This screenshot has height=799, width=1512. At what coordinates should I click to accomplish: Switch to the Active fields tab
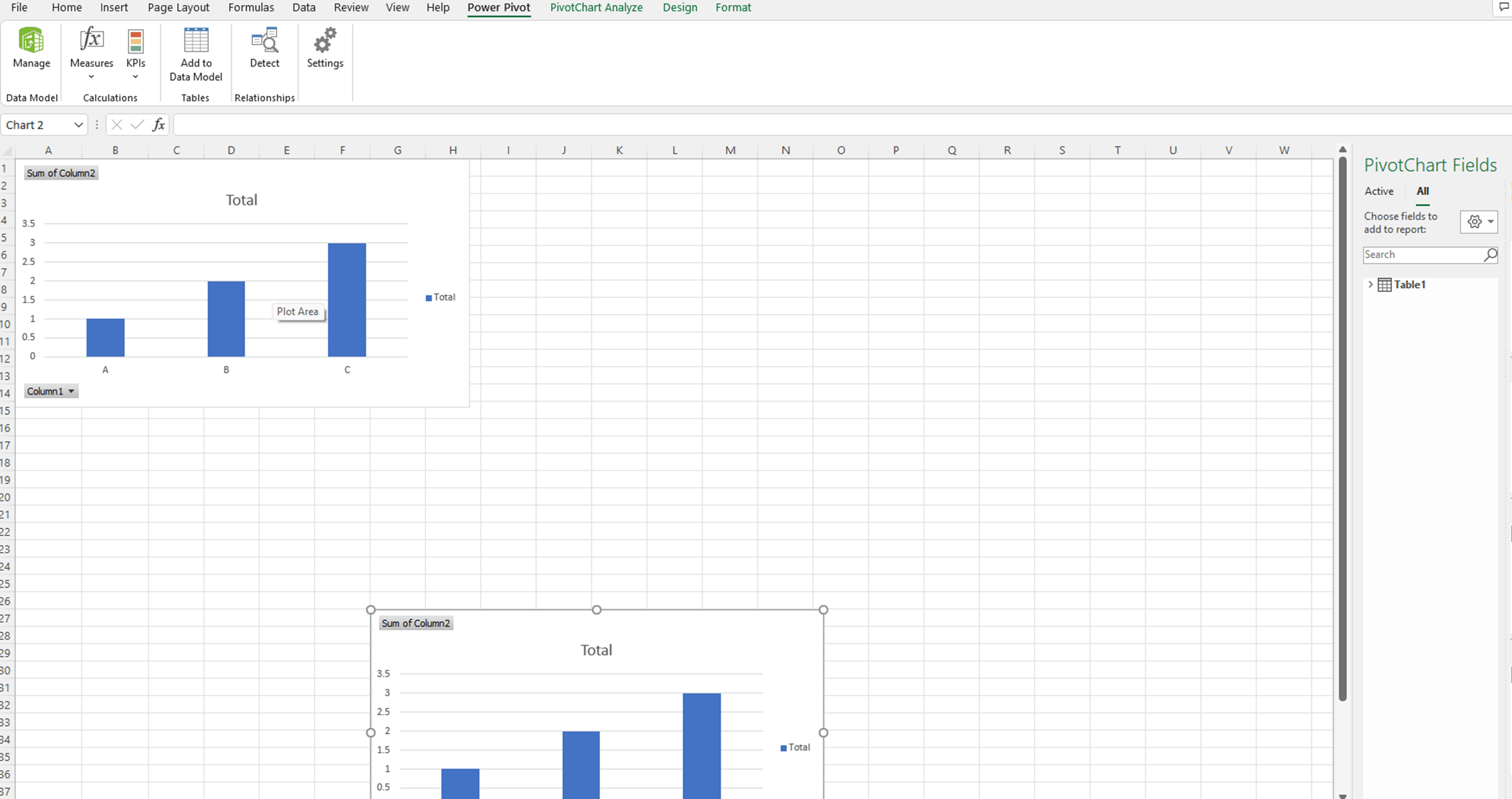1378,191
